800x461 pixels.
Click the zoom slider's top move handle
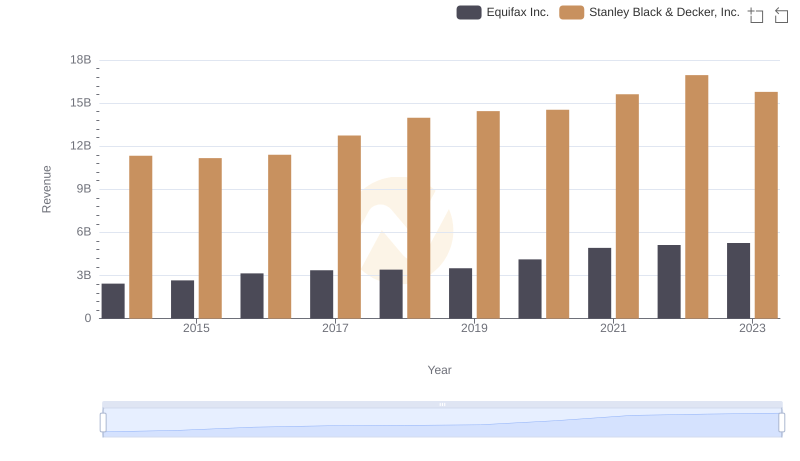point(442,404)
